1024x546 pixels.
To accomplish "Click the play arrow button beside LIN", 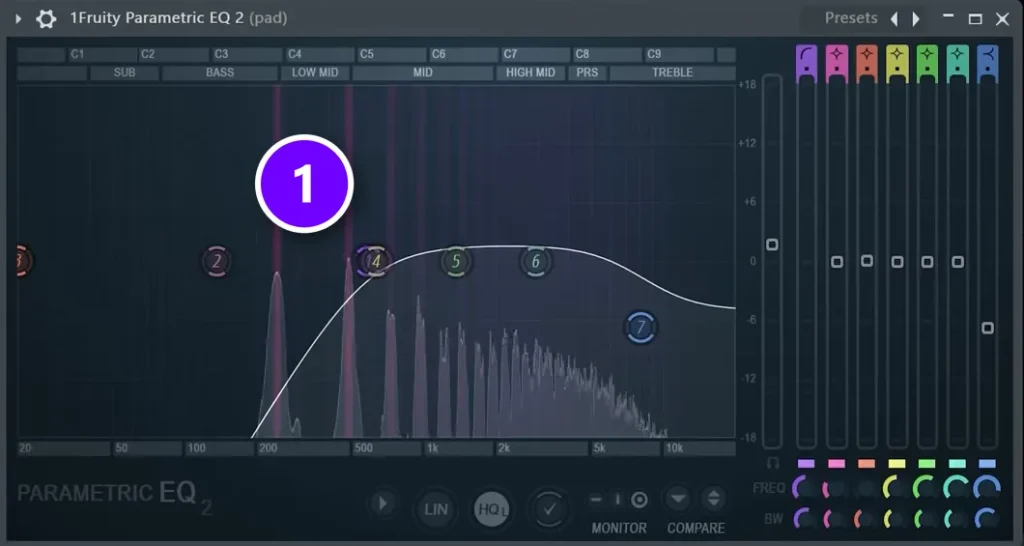I will click(x=383, y=504).
